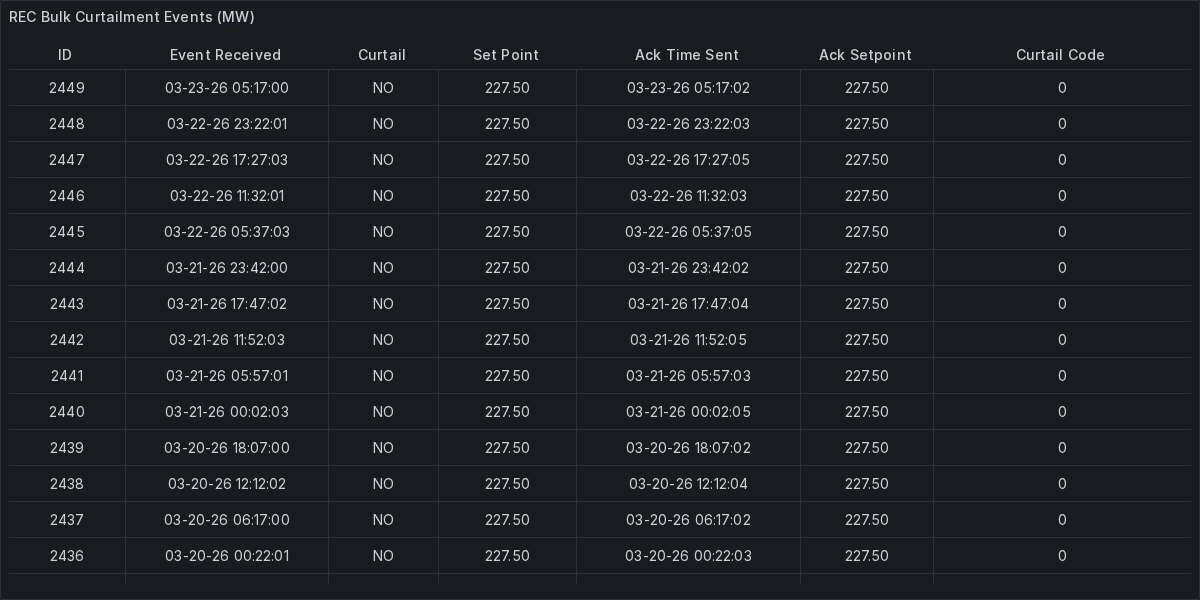Click event received 03-22-26 23:22:01 cell
Image resolution: width=1200 pixels, height=600 pixels.
coord(227,124)
